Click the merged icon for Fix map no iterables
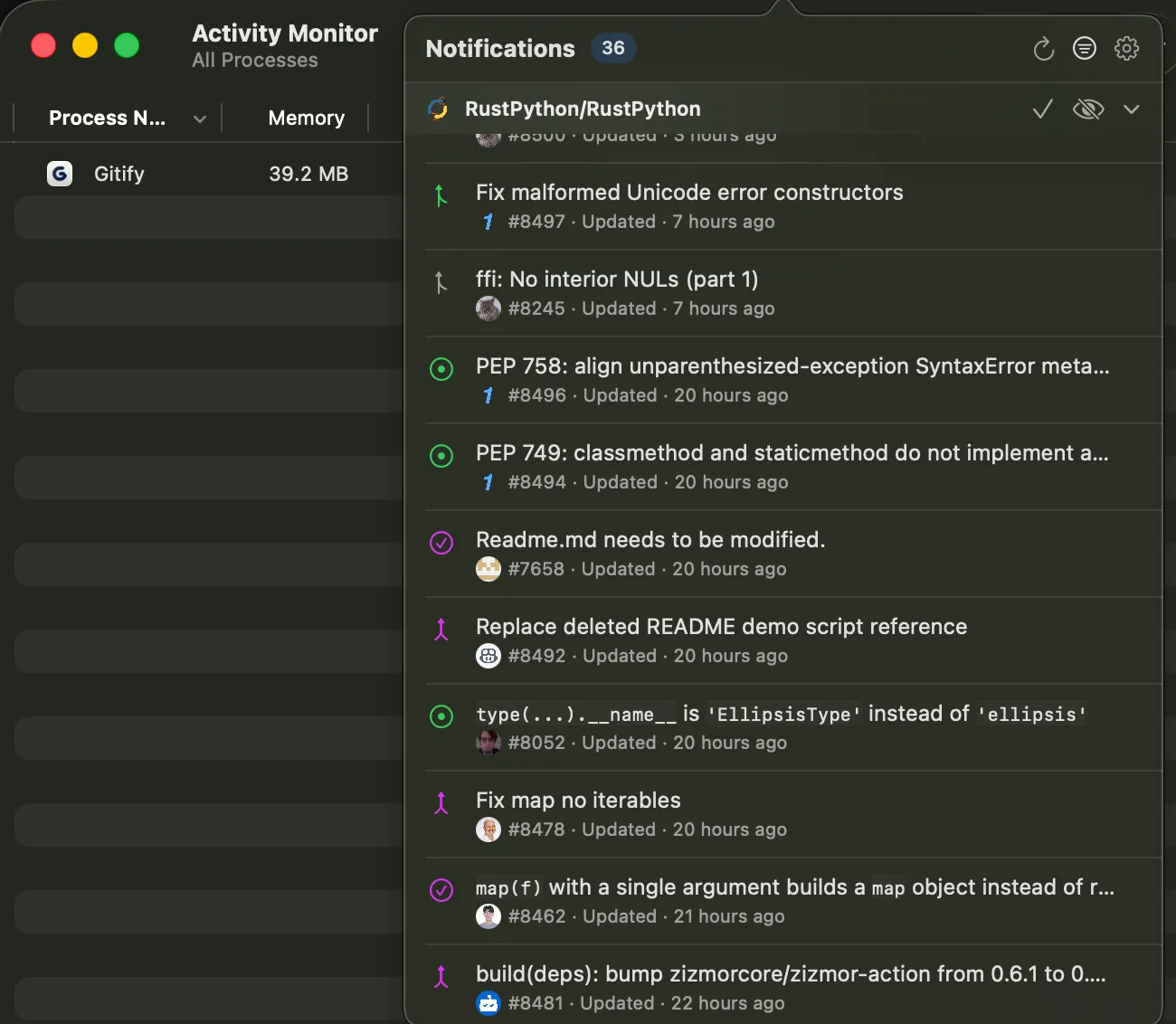 tap(441, 803)
